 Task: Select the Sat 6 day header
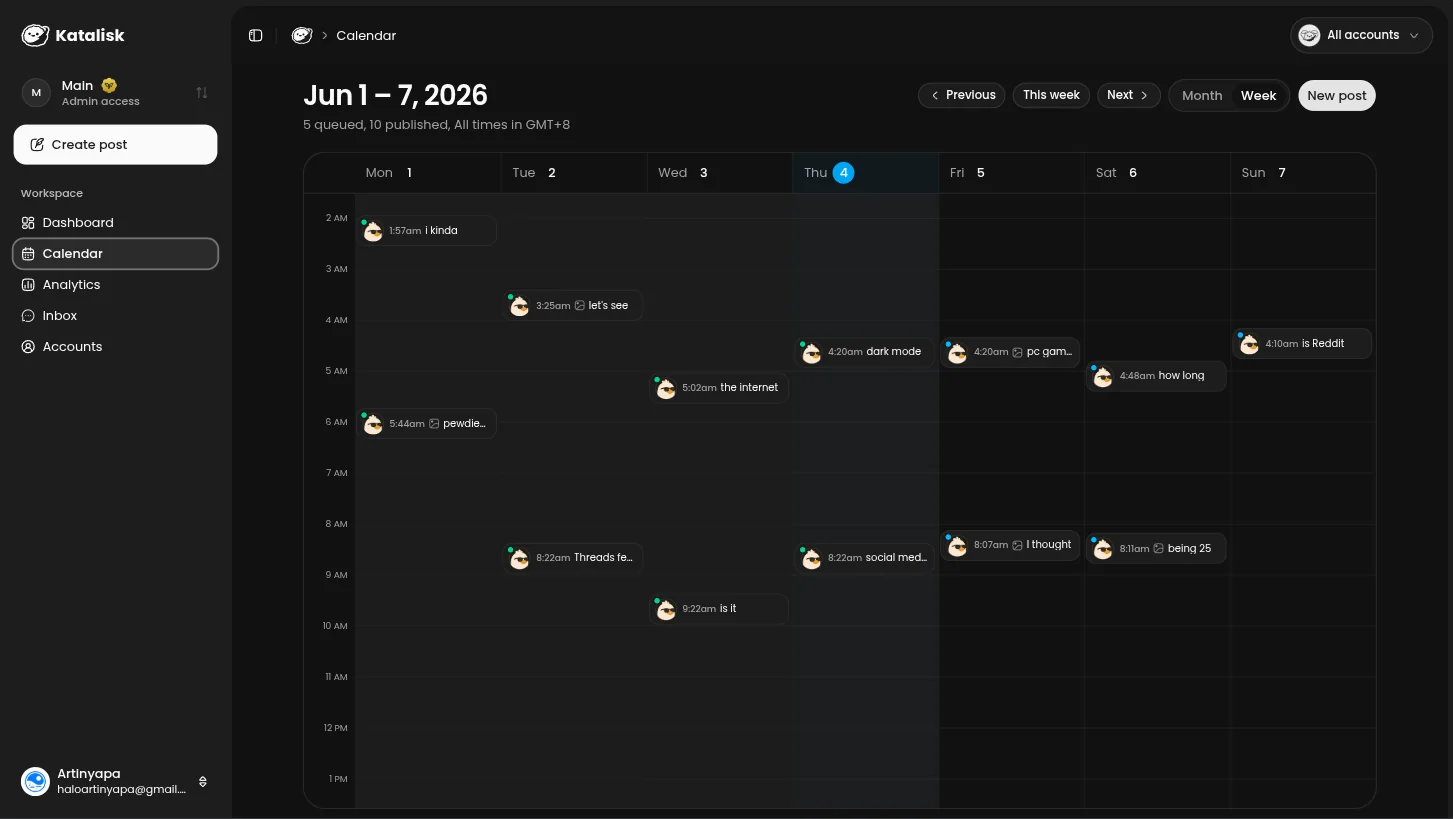coord(1158,173)
